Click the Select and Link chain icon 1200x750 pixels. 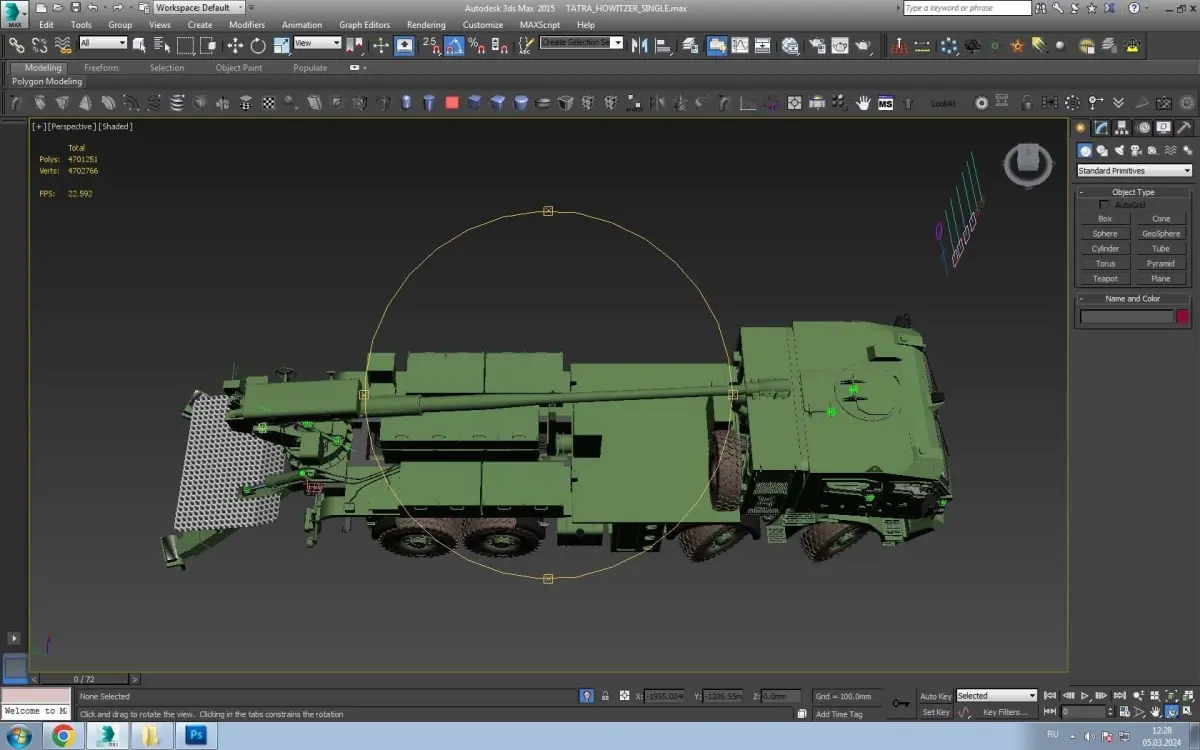pyautogui.click(x=16, y=45)
